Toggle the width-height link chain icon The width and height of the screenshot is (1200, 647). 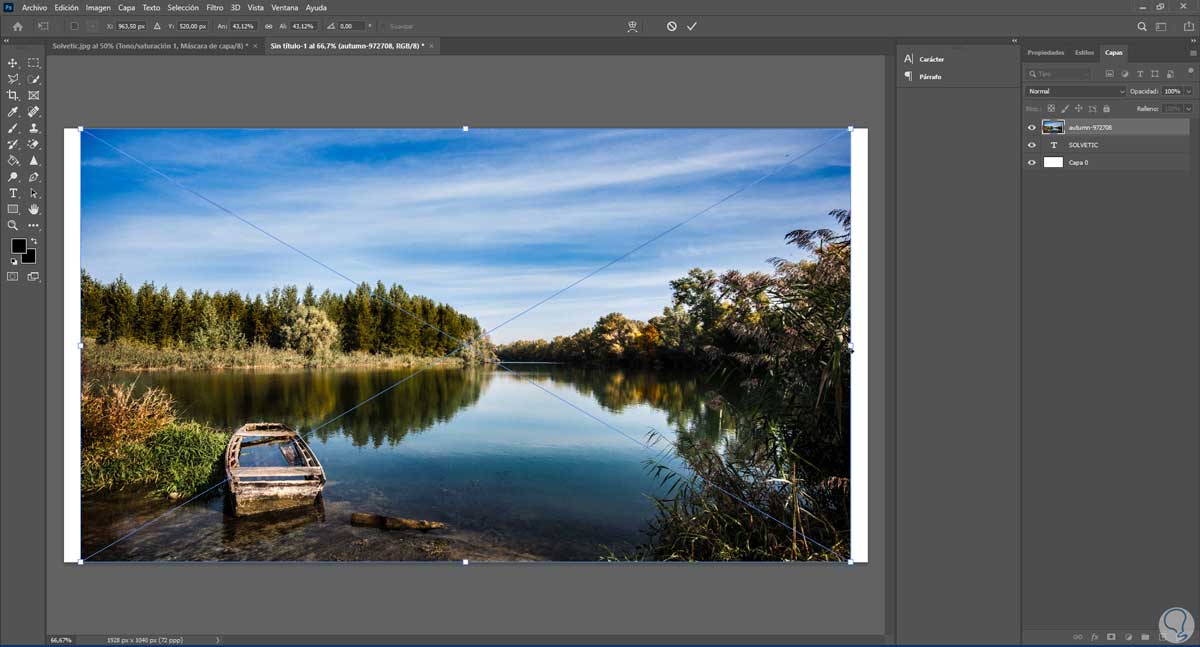point(269,26)
